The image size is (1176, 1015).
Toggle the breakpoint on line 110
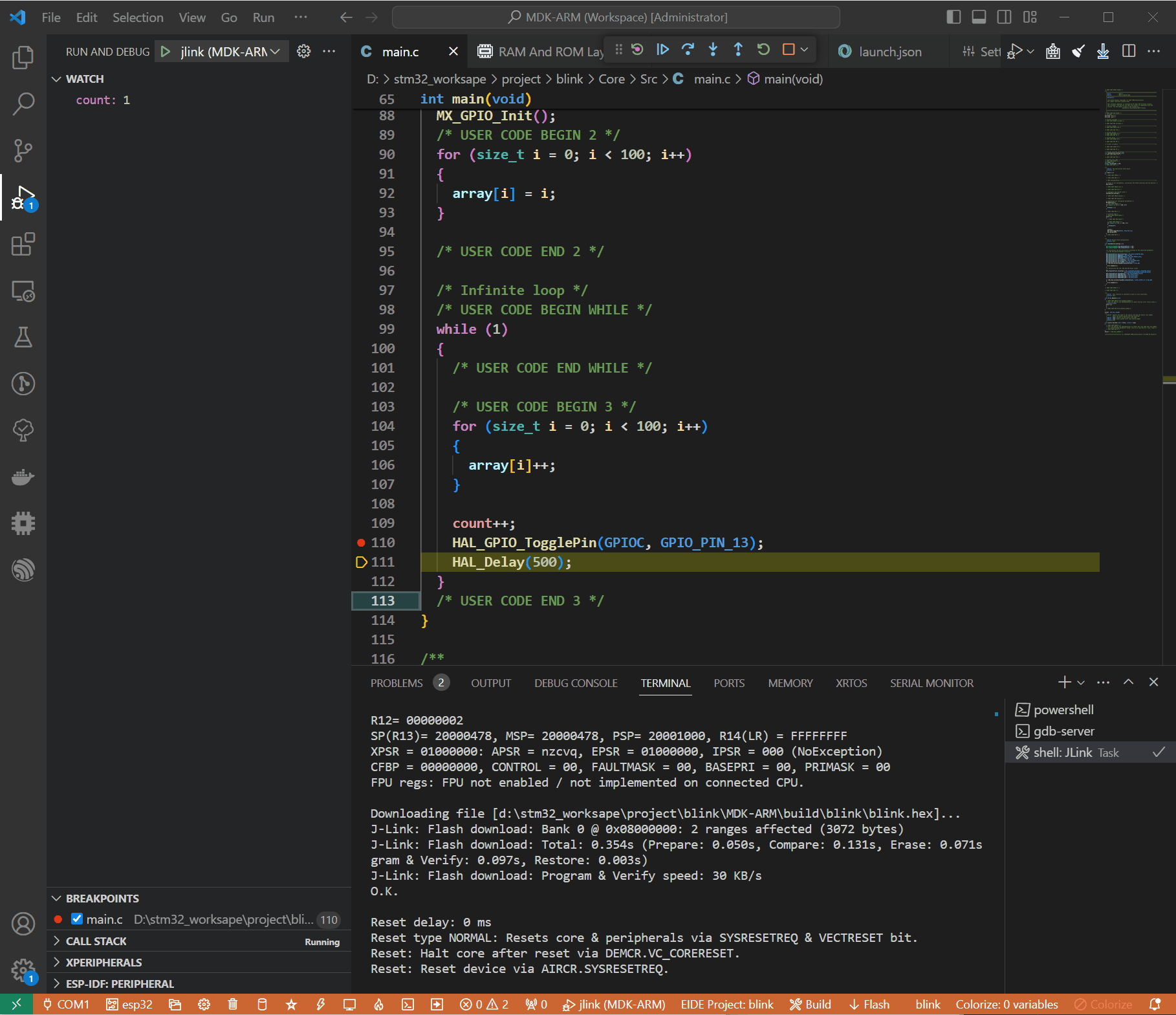(361, 543)
